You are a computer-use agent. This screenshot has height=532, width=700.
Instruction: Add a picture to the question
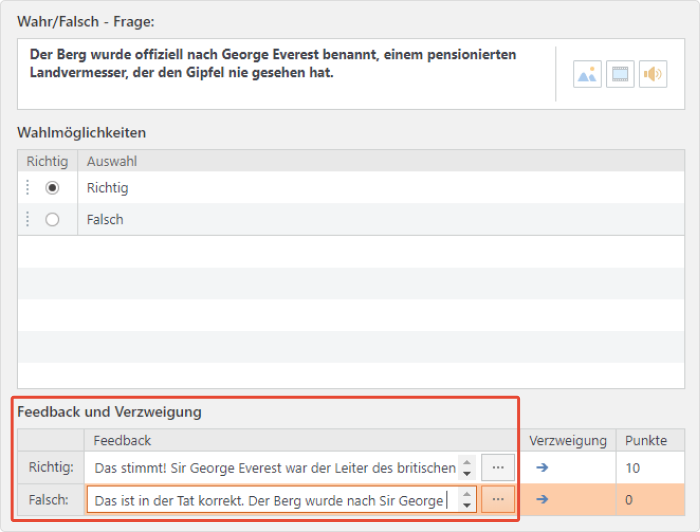[x=587, y=74]
